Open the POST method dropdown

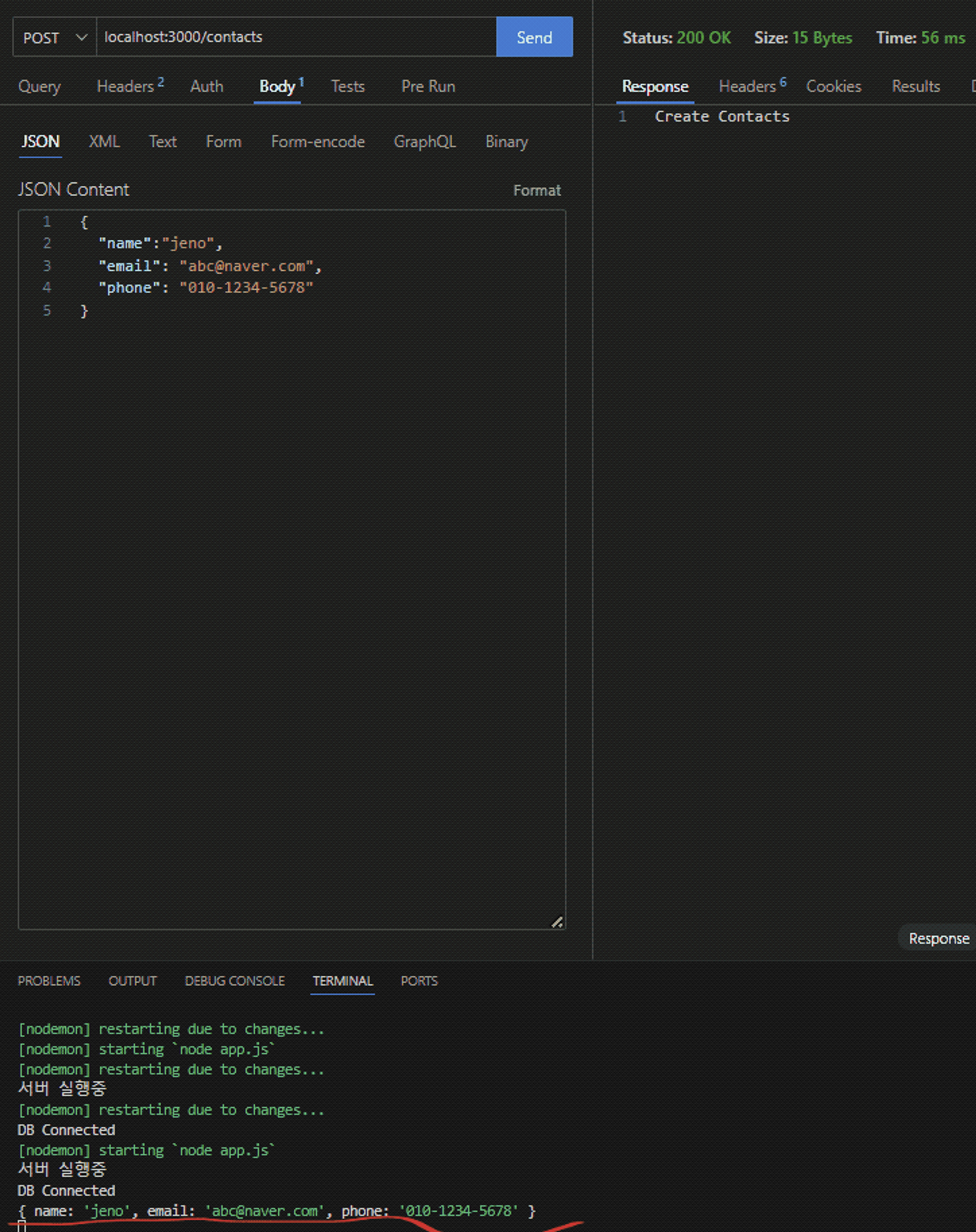coord(54,37)
